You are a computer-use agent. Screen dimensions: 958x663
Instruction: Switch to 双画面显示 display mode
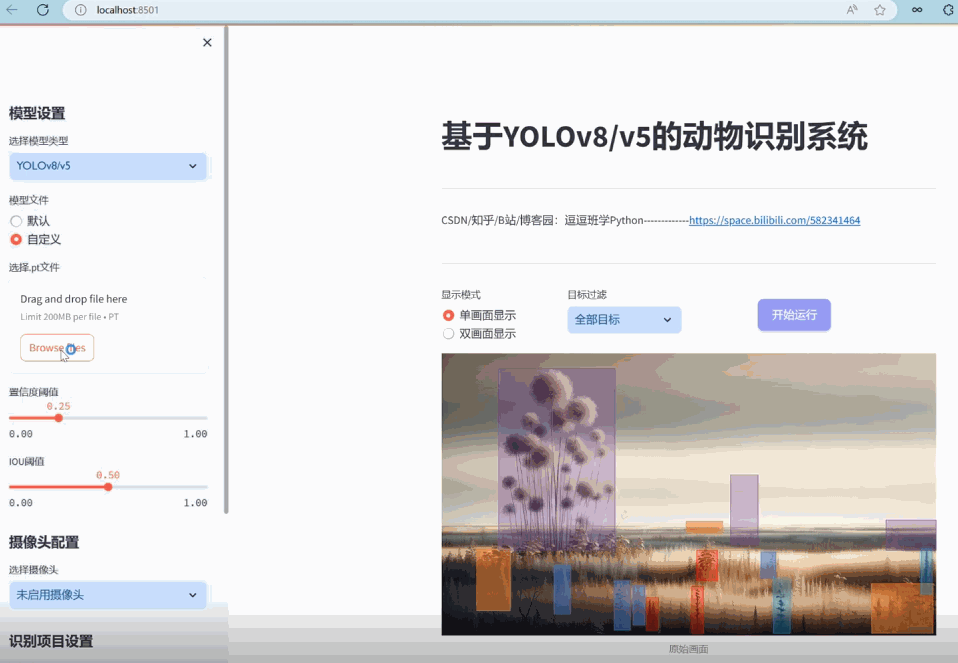pos(448,333)
